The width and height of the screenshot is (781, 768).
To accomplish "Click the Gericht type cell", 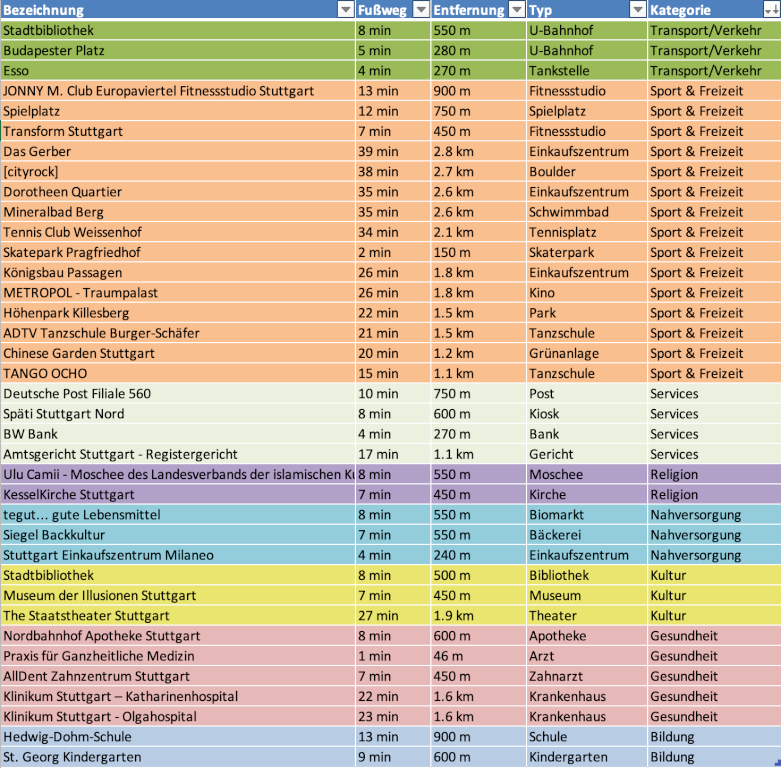I will (x=587, y=454).
